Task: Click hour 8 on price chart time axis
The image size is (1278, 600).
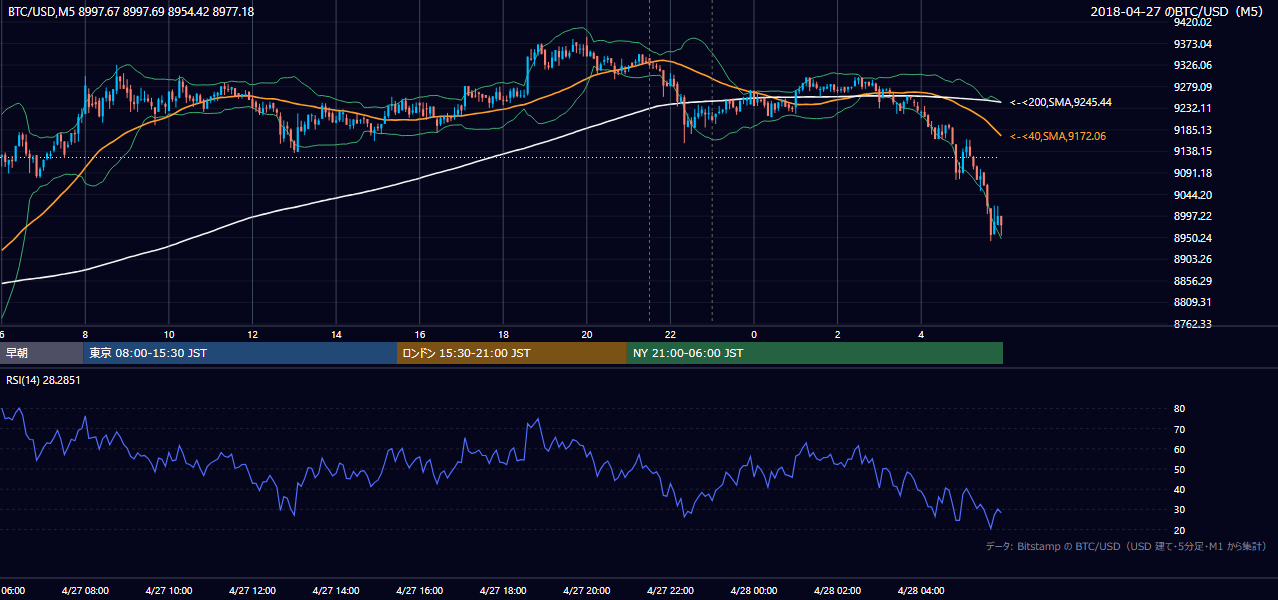Action: click(85, 334)
